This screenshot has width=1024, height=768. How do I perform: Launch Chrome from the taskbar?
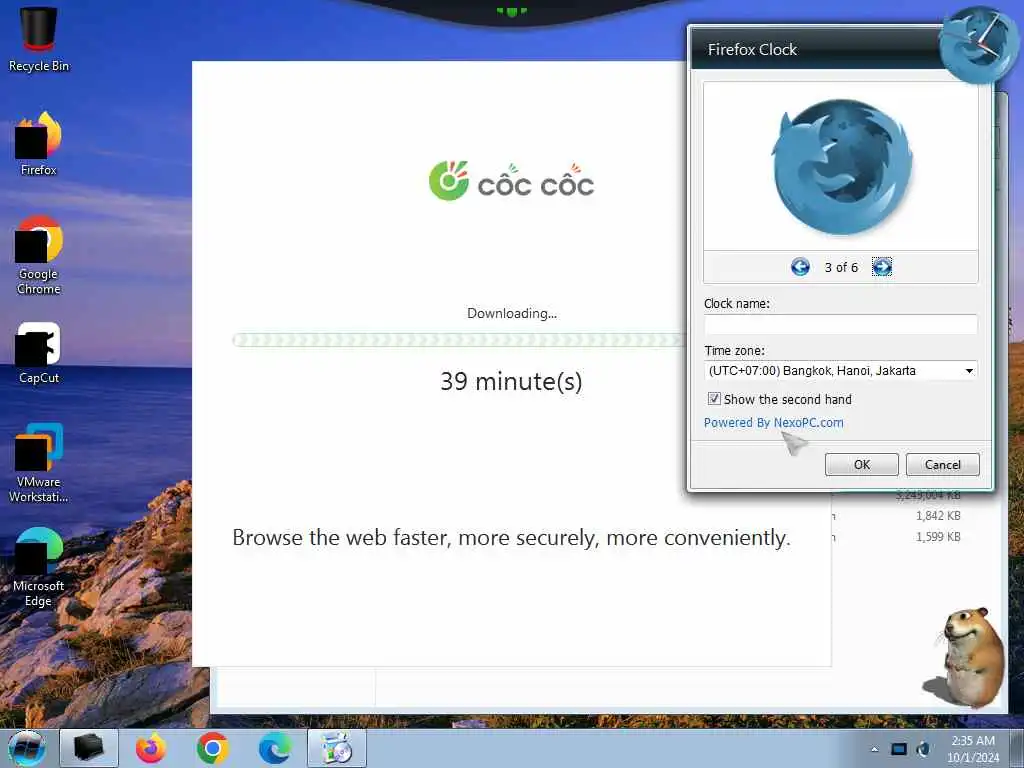(212, 748)
